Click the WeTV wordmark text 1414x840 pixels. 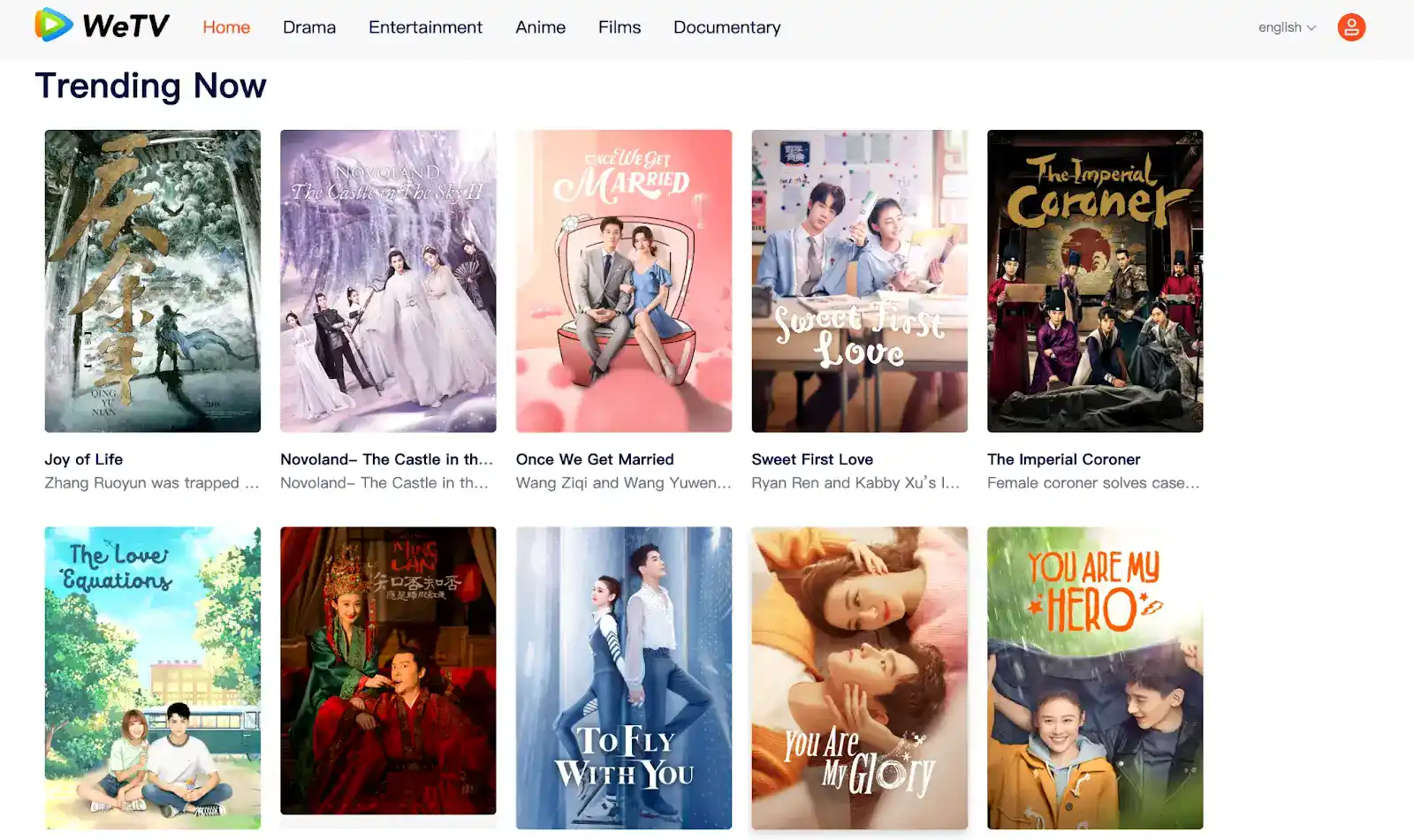pos(125,26)
